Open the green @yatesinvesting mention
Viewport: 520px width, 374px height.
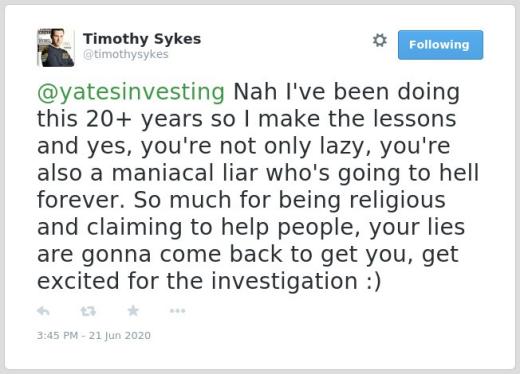tap(131, 92)
